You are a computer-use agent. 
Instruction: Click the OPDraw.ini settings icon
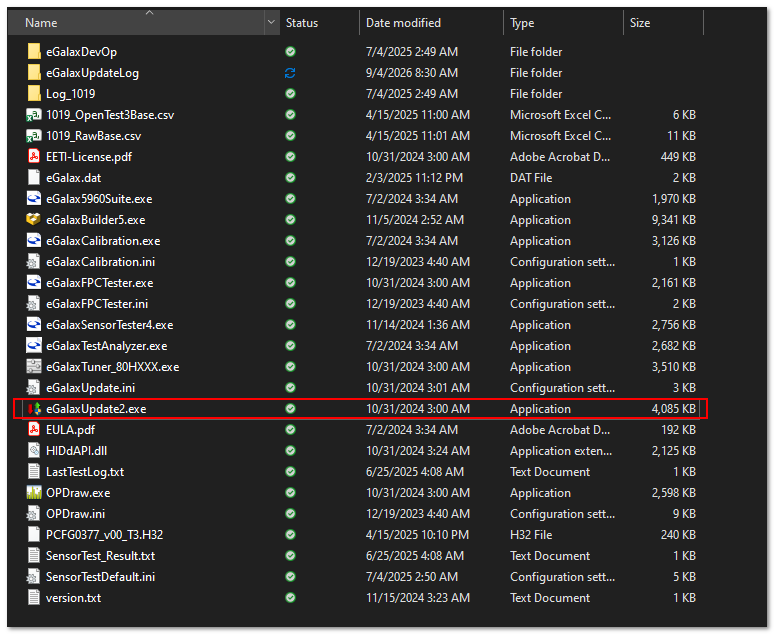point(34,514)
